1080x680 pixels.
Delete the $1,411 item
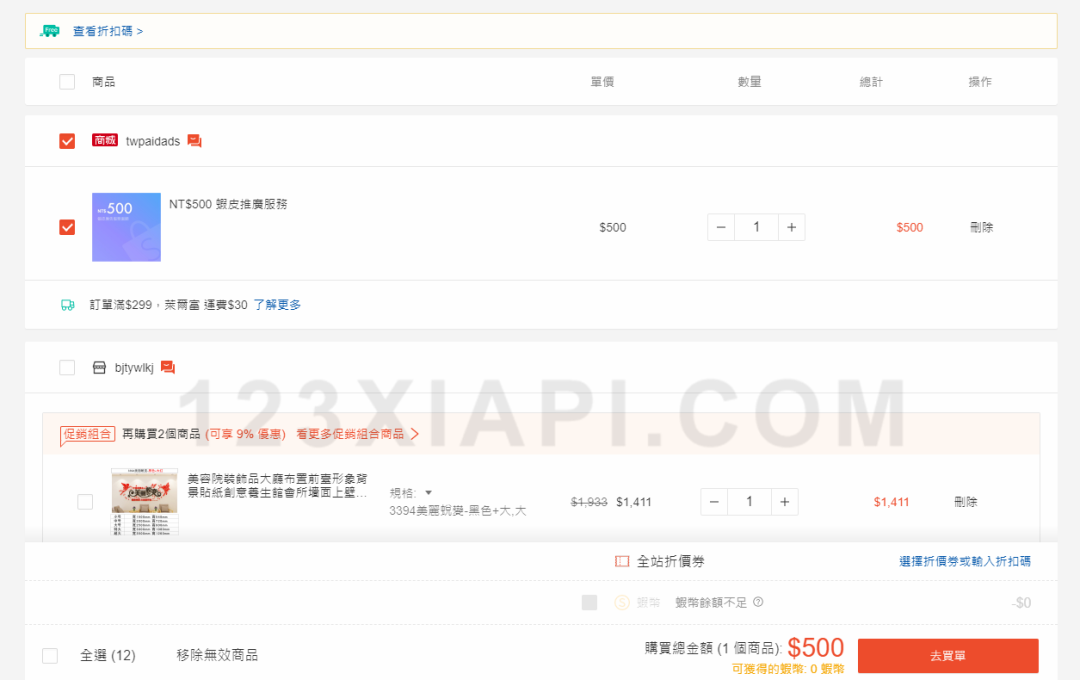966,502
